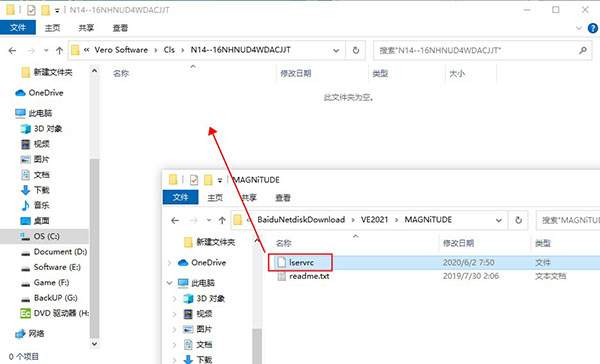Open 下载 in N14 sidebar
Image resolution: width=600 pixels, height=364 pixels.
[x=35, y=190]
